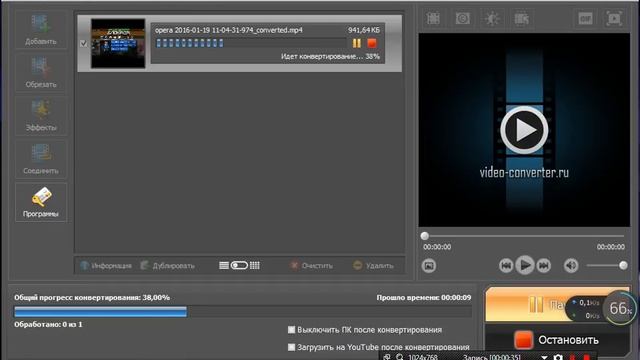Click the overall conversion progress bar
Image resolution: width=640 pixels, height=360 pixels.
pyautogui.click(x=243, y=312)
